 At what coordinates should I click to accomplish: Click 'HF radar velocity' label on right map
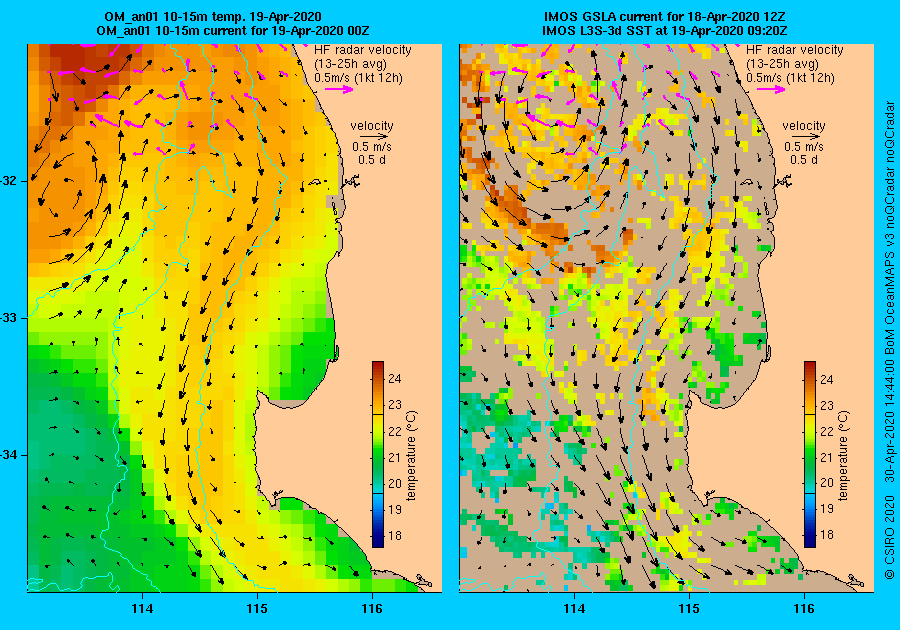coord(794,50)
